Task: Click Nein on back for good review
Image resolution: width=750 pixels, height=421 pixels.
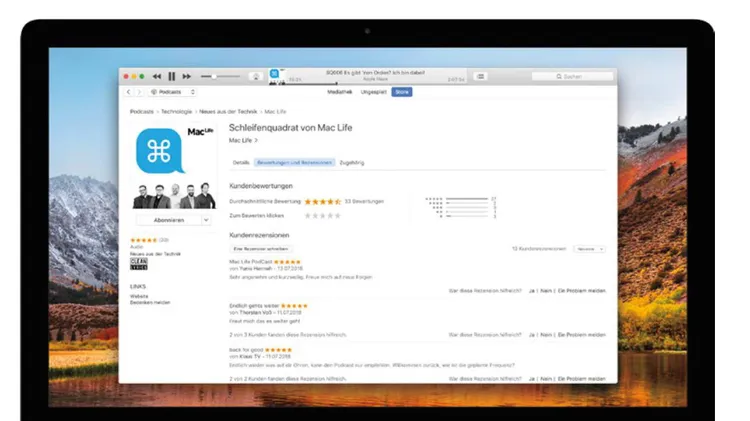Action: [546, 379]
